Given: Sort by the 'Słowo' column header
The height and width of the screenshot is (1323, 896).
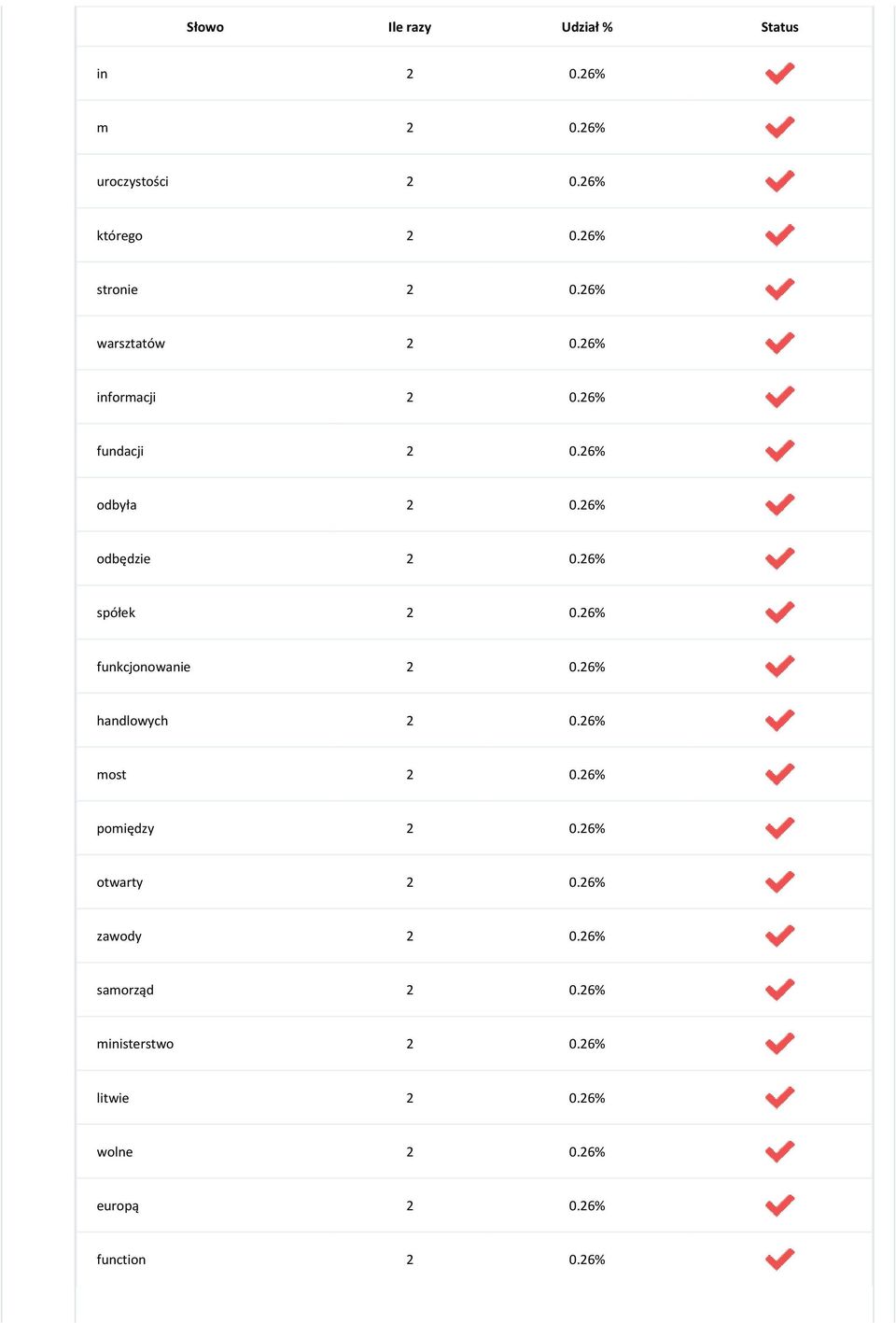Looking at the screenshot, I should (205, 27).
